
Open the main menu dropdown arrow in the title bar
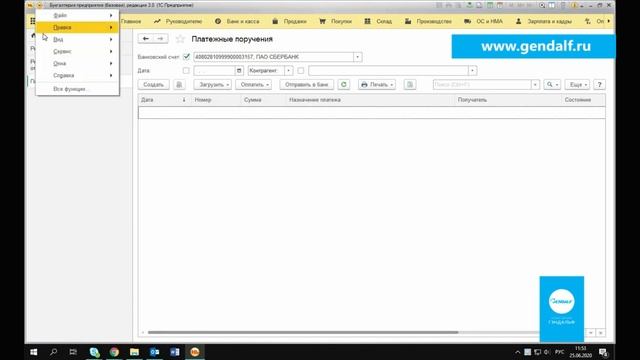tap(40, 5)
